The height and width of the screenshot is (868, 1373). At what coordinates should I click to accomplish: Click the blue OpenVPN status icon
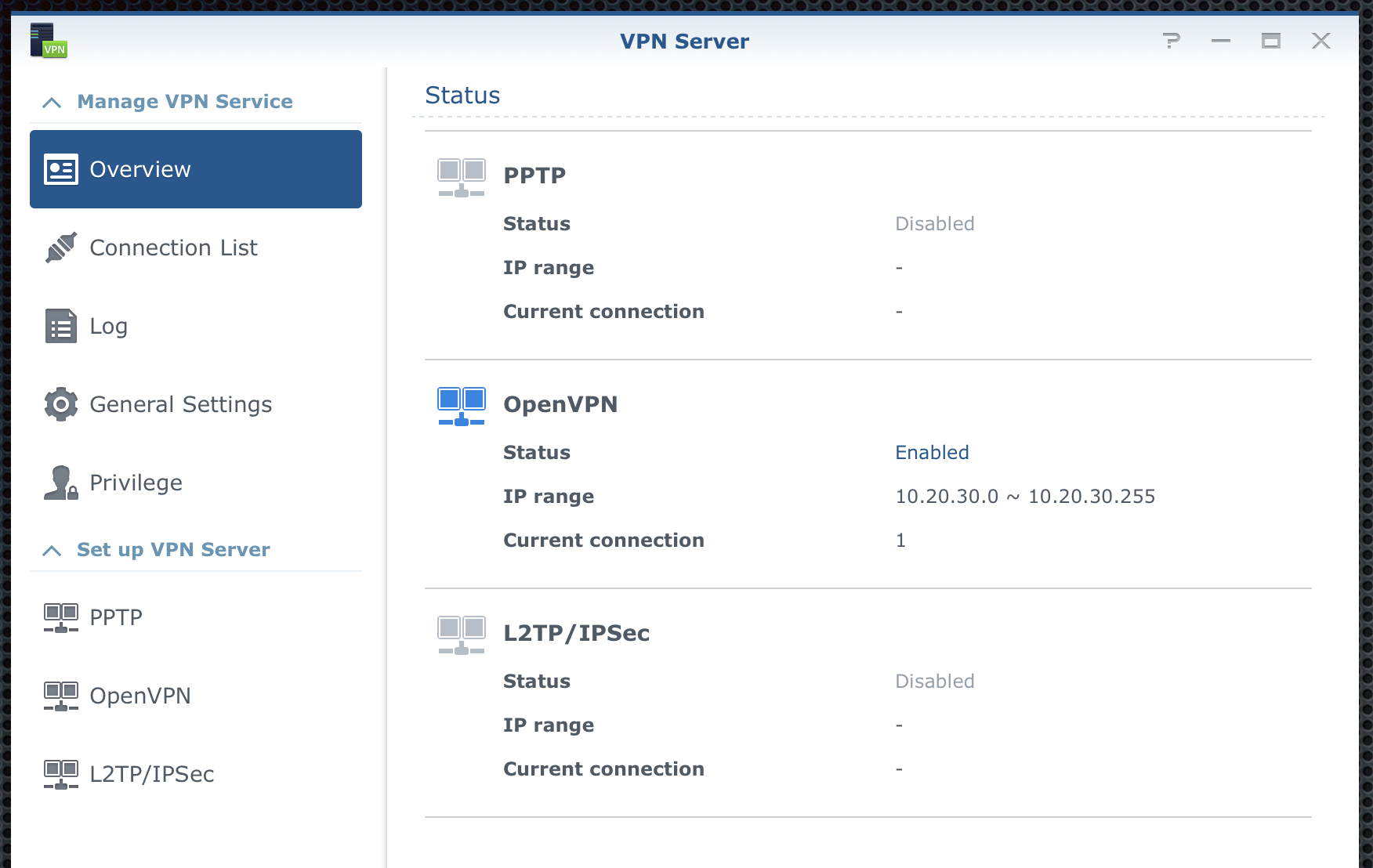pos(462,406)
